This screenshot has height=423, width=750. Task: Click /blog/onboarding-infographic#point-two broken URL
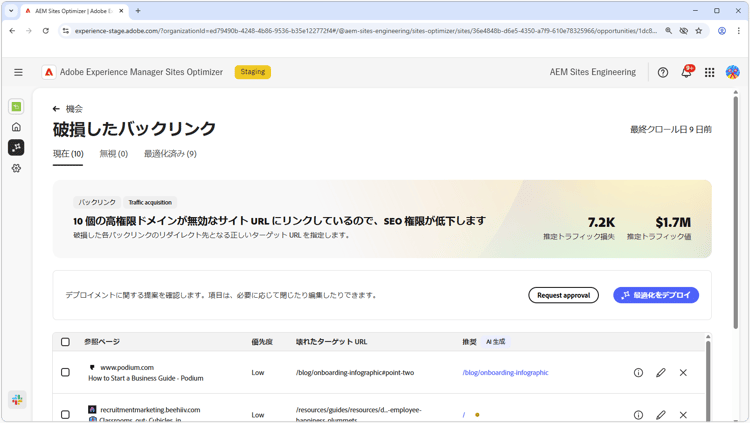[x=355, y=373]
